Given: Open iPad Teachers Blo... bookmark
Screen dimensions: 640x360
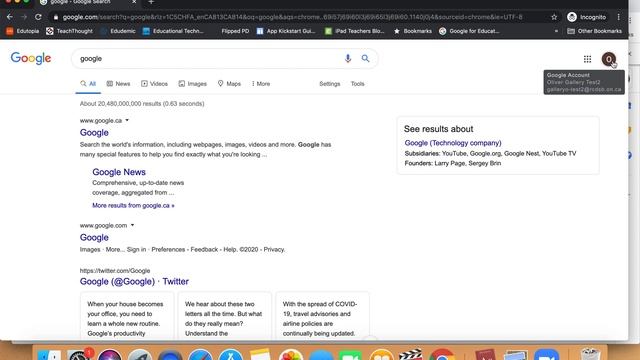Looking at the screenshot, I should [x=354, y=31].
